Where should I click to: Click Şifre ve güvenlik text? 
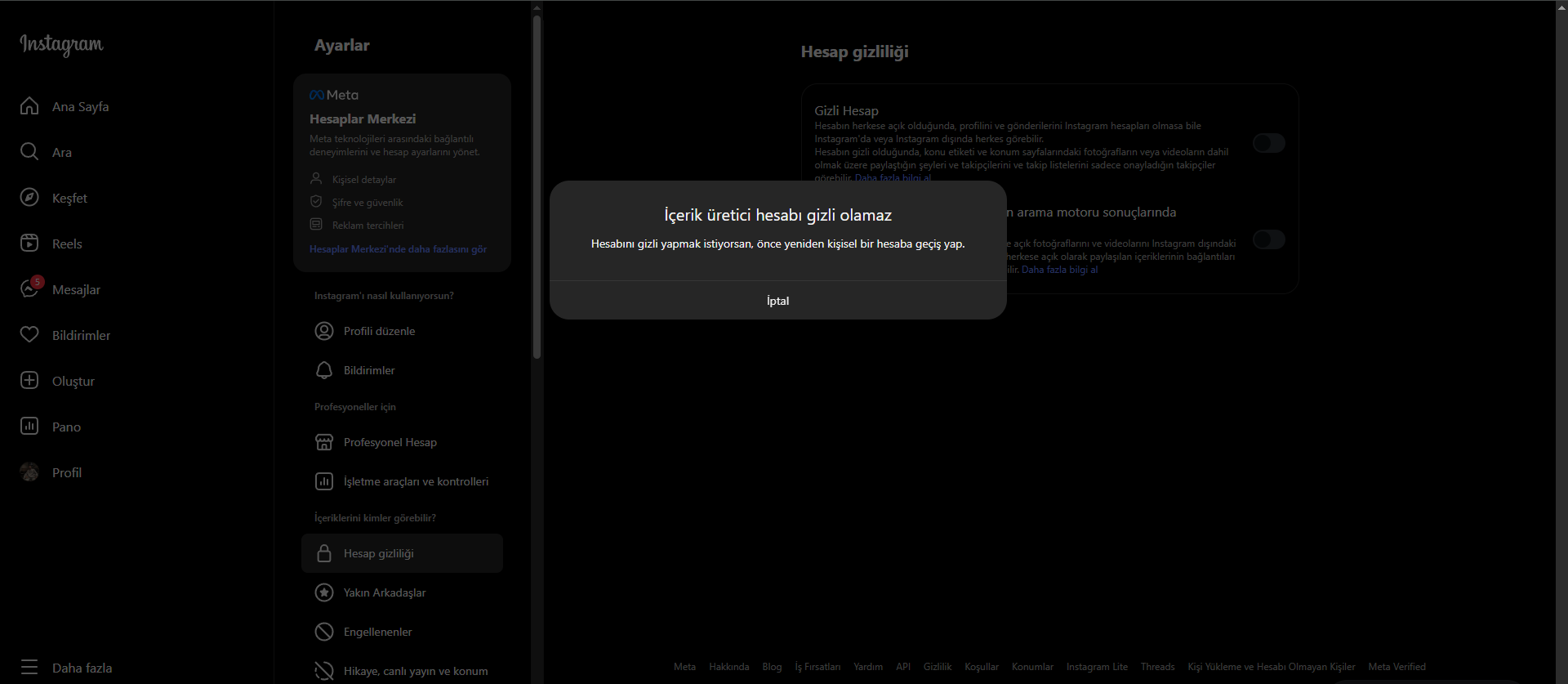367,202
